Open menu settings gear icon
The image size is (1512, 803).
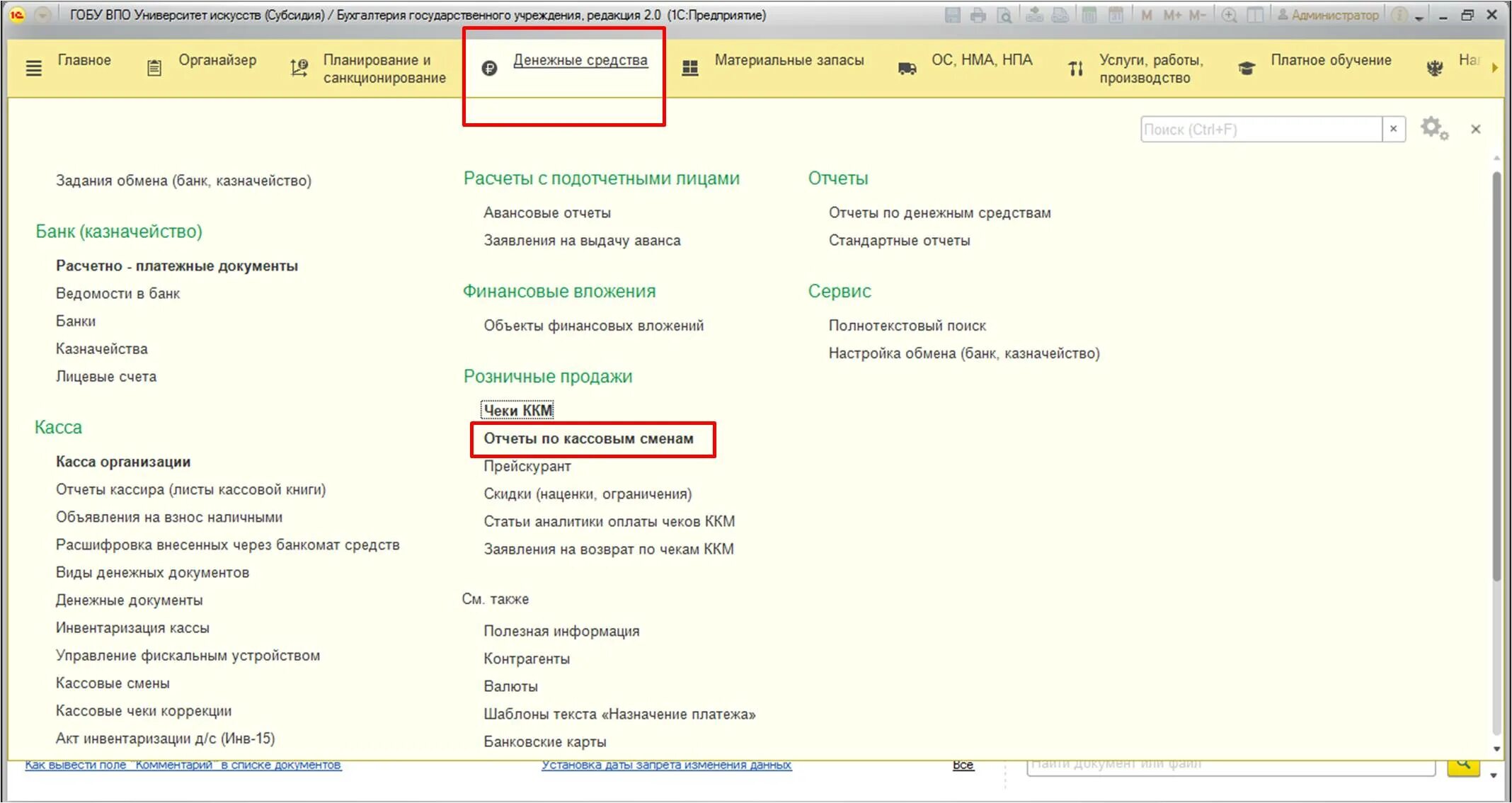pyautogui.click(x=1433, y=129)
